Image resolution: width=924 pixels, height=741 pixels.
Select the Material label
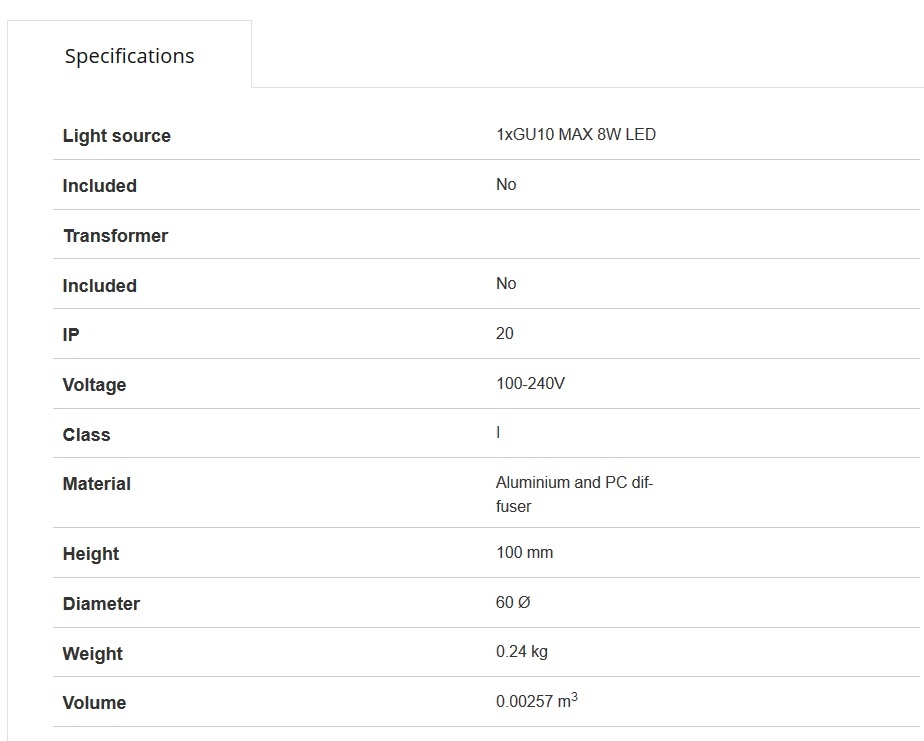point(97,484)
